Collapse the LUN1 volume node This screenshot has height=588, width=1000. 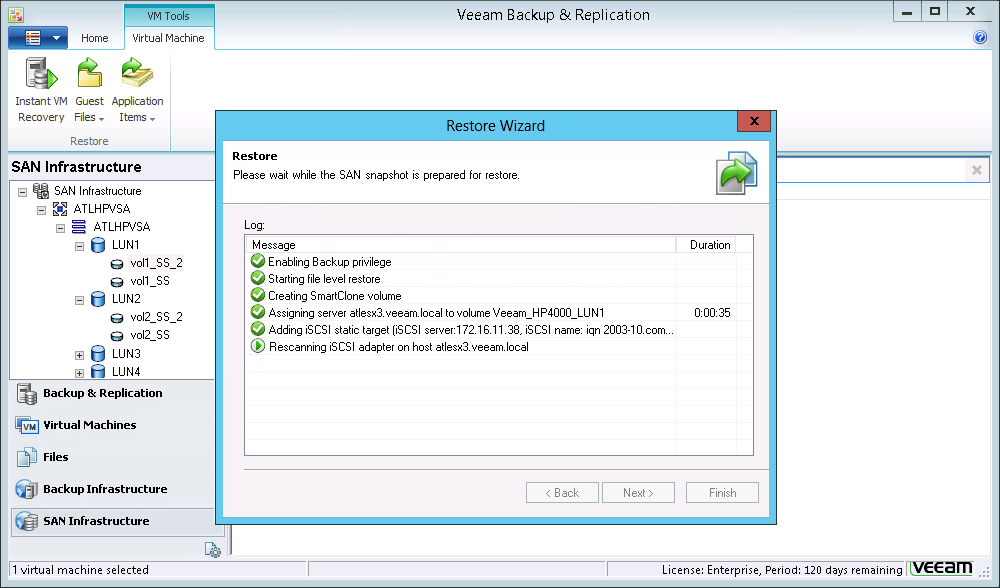[x=80, y=246]
